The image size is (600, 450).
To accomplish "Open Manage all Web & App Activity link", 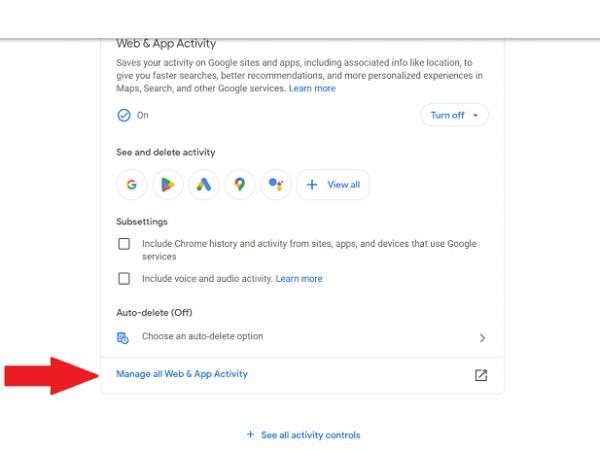I will pyautogui.click(x=182, y=374).
